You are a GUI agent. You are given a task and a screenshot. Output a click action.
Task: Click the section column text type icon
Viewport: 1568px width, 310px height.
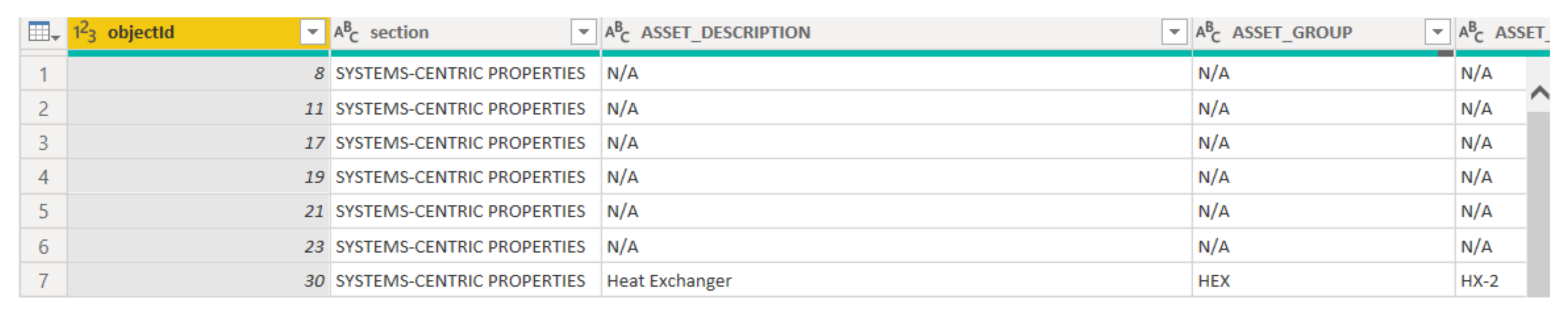click(346, 32)
